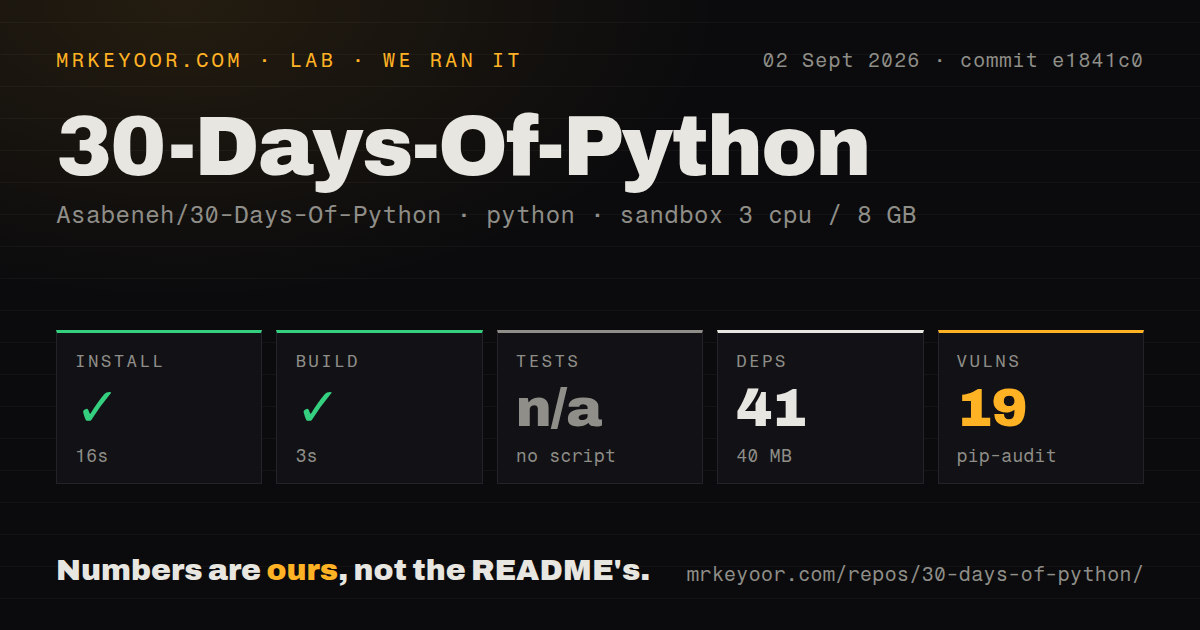Click the header text 'MRKEYOOR.COM · LAB · WE RAN IT'
The height and width of the screenshot is (630, 1200).
coord(289,61)
